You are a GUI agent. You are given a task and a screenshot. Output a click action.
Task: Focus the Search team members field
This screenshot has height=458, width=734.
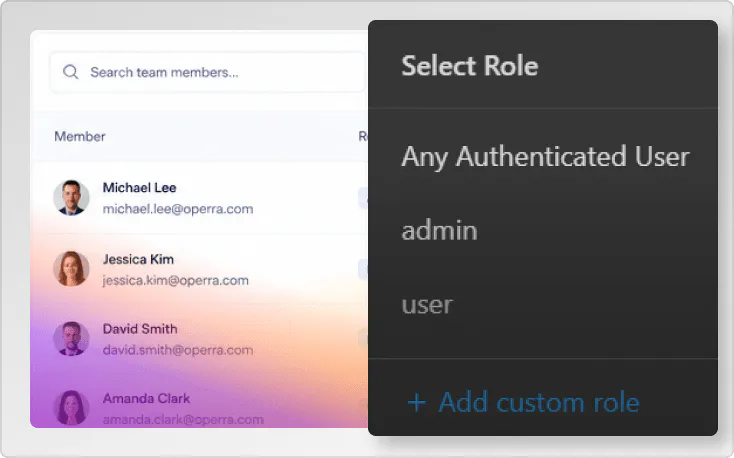tap(207, 72)
